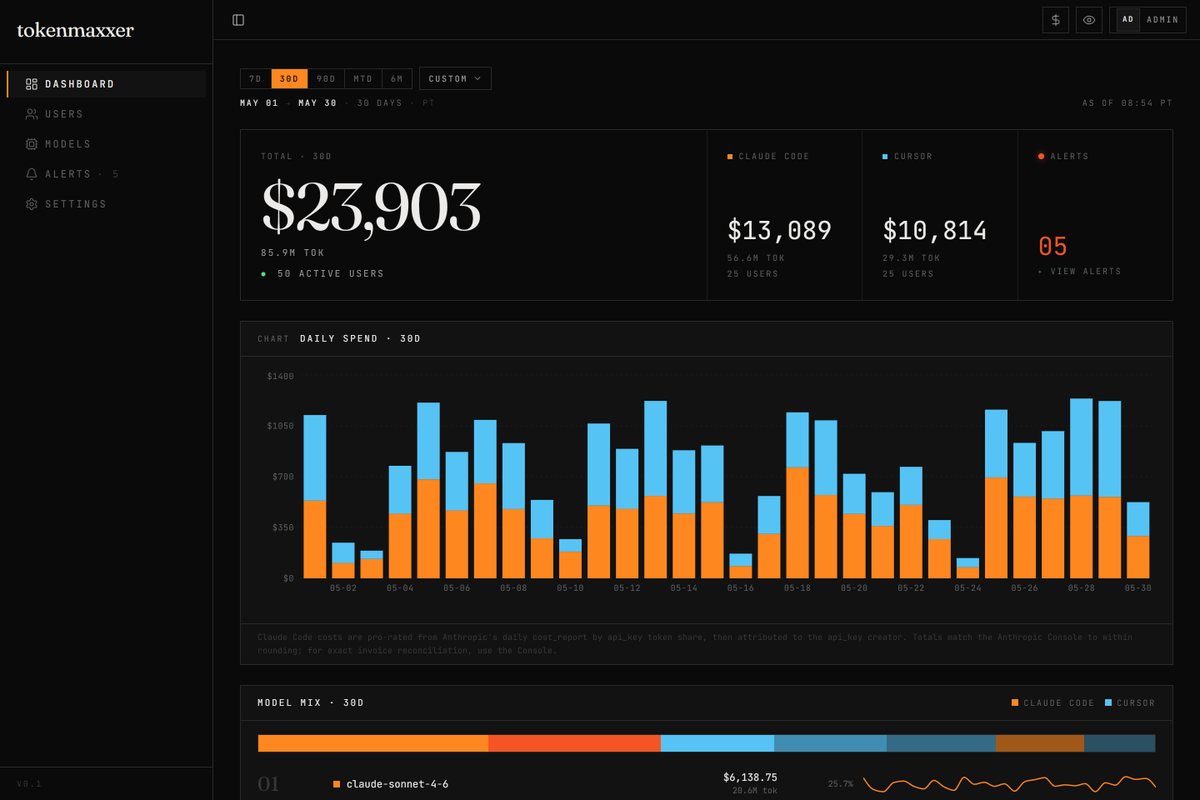Open the AD Admin account menu
1200x800 pixels.
[x=1148, y=20]
